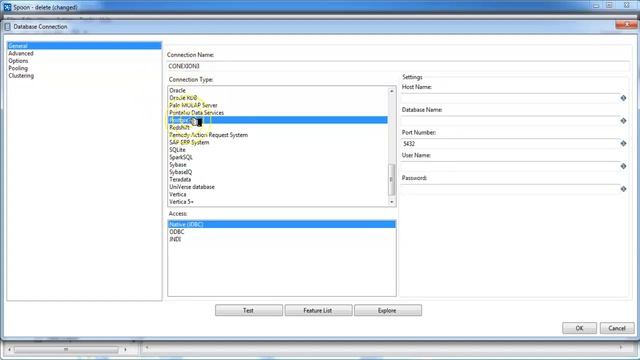Screen dimensions: 640x360
Task: Click the Feature List button
Action: pos(318,311)
